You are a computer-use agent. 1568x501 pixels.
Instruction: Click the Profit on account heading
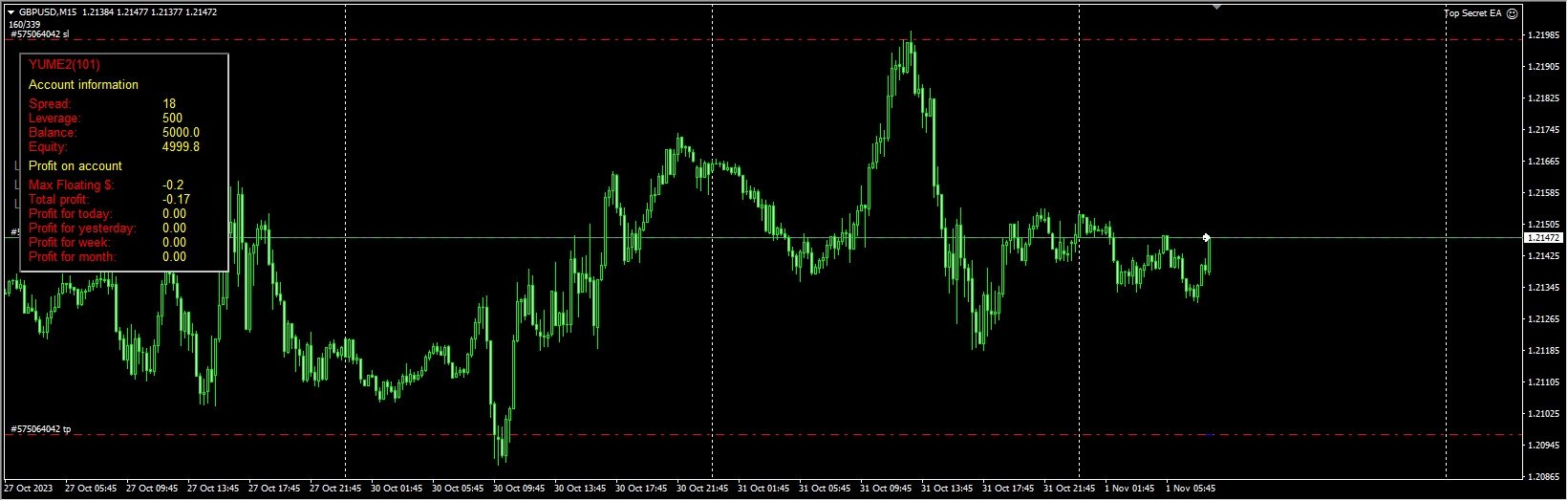pos(75,165)
